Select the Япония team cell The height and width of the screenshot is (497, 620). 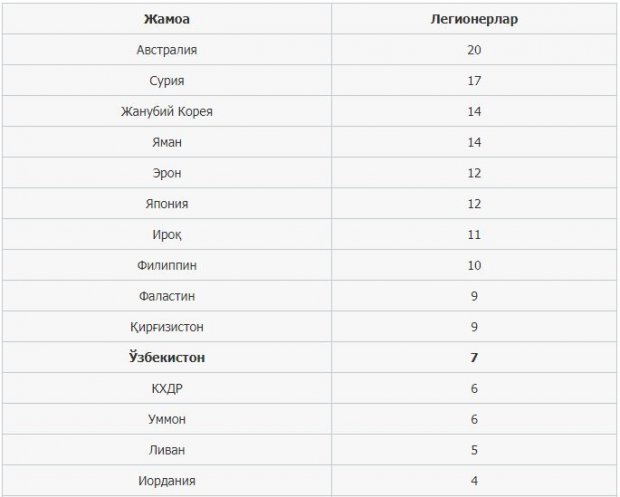point(167,204)
